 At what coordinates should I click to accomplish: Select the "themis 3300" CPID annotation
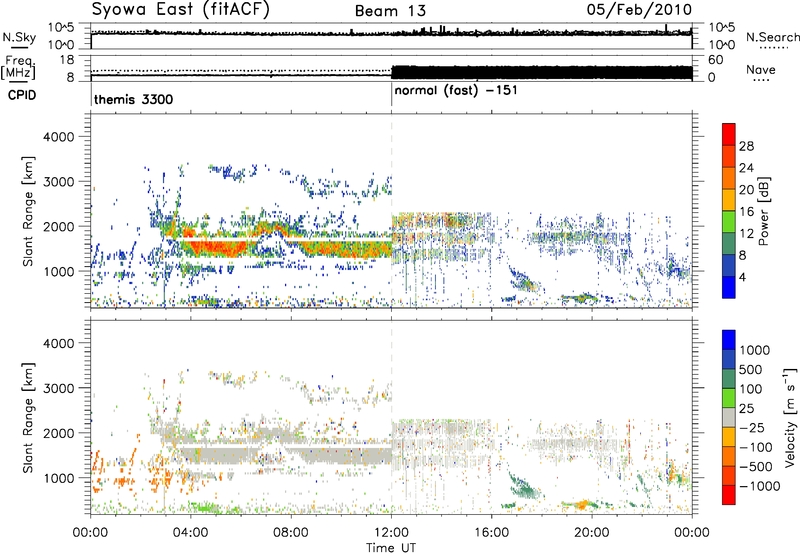point(134,99)
